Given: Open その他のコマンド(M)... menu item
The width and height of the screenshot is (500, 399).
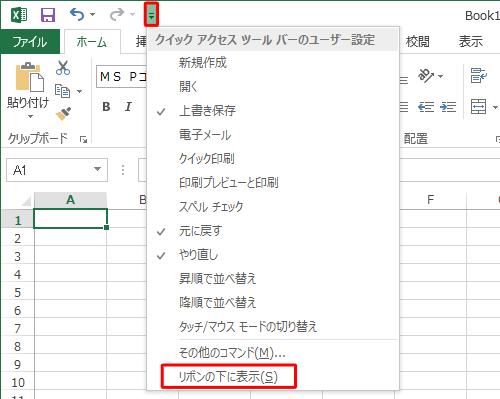Looking at the screenshot, I should (273, 352).
